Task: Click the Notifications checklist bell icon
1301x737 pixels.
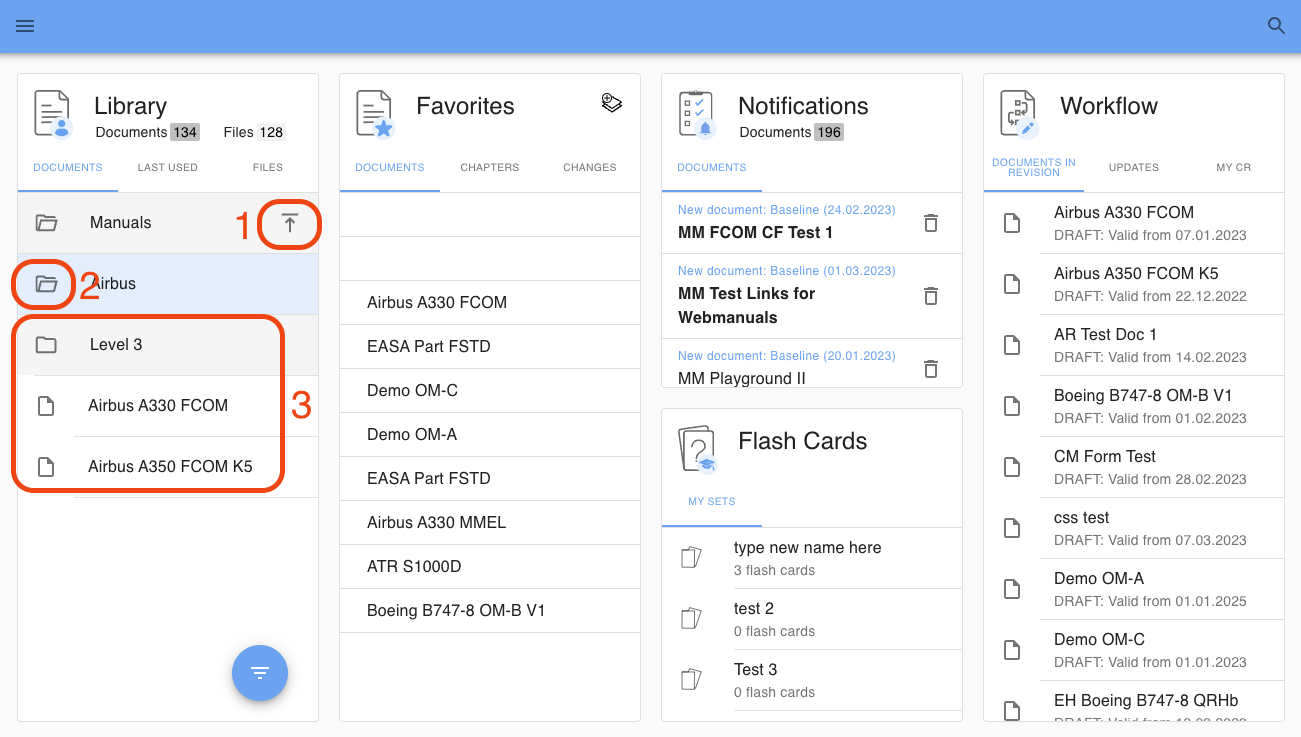Action: (x=697, y=113)
